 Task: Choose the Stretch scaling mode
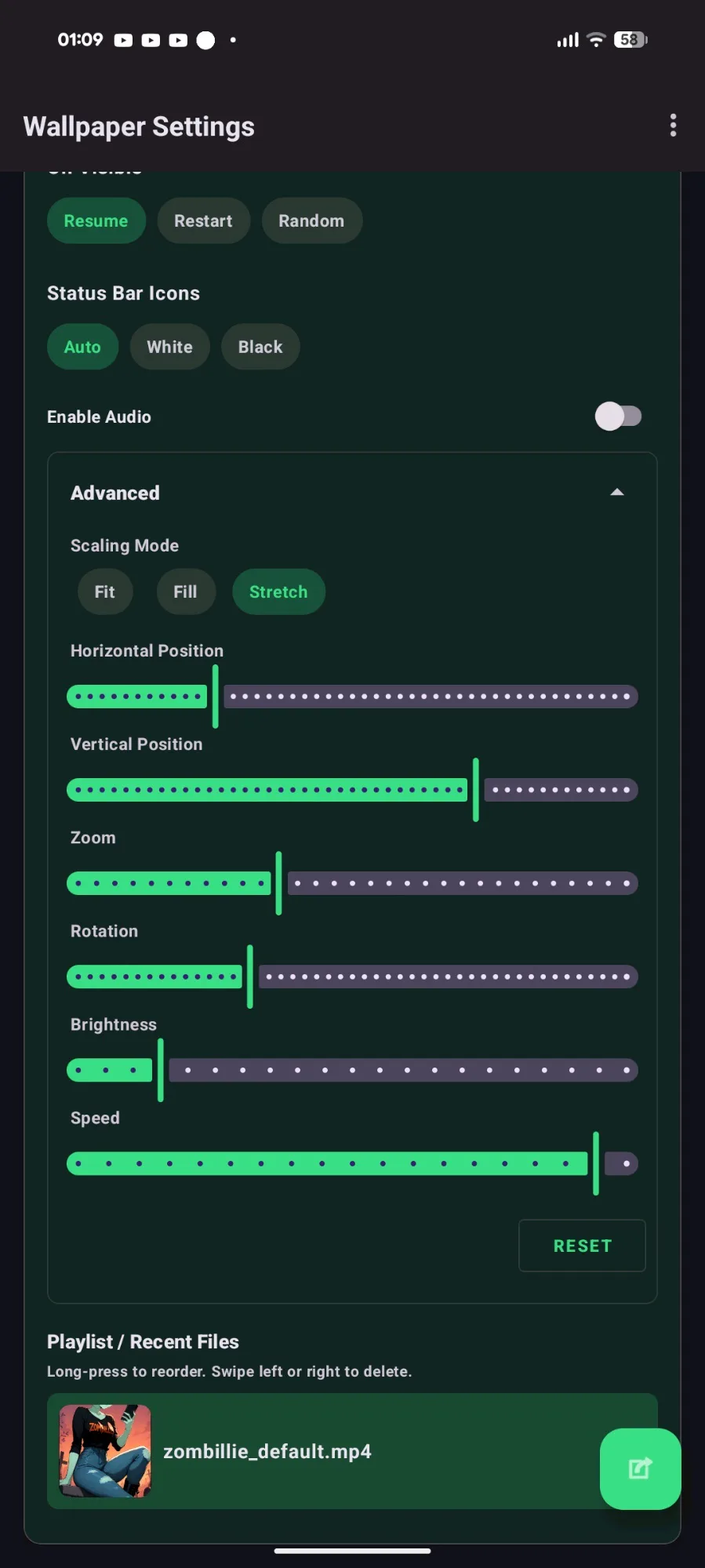(x=278, y=592)
